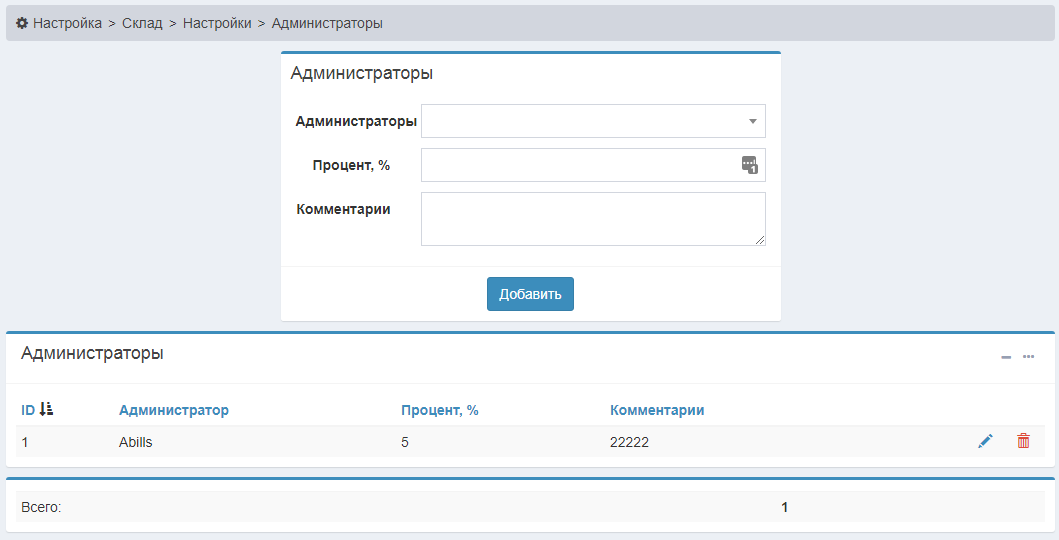This screenshot has height=540, width=1059.
Task: Select the Администраторы breadcrumb item
Action: click(x=327, y=23)
